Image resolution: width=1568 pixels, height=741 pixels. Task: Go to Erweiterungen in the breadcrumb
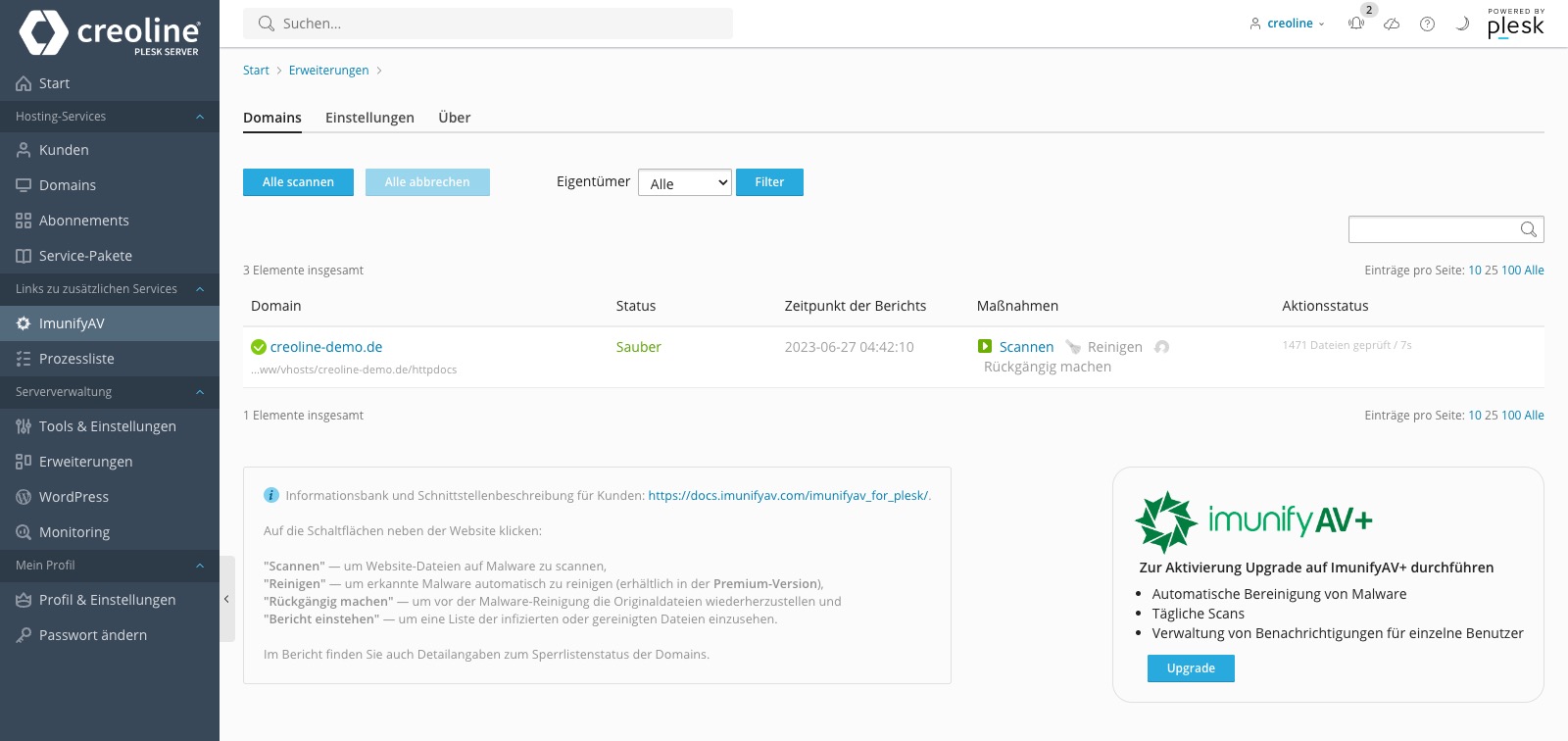click(x=328, y=71)
